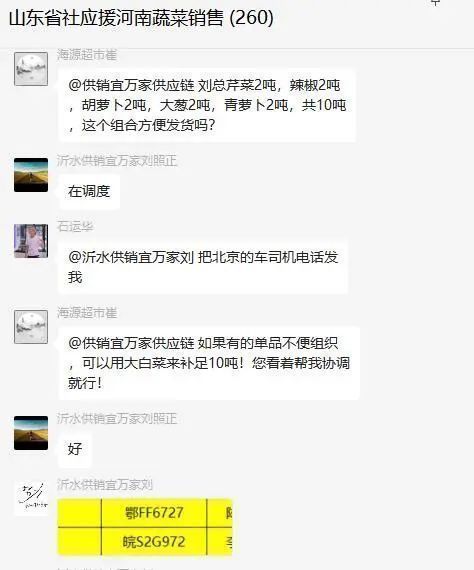Click @沂水供销宜万家刘 mention in 石运华 message

point(131,257)
